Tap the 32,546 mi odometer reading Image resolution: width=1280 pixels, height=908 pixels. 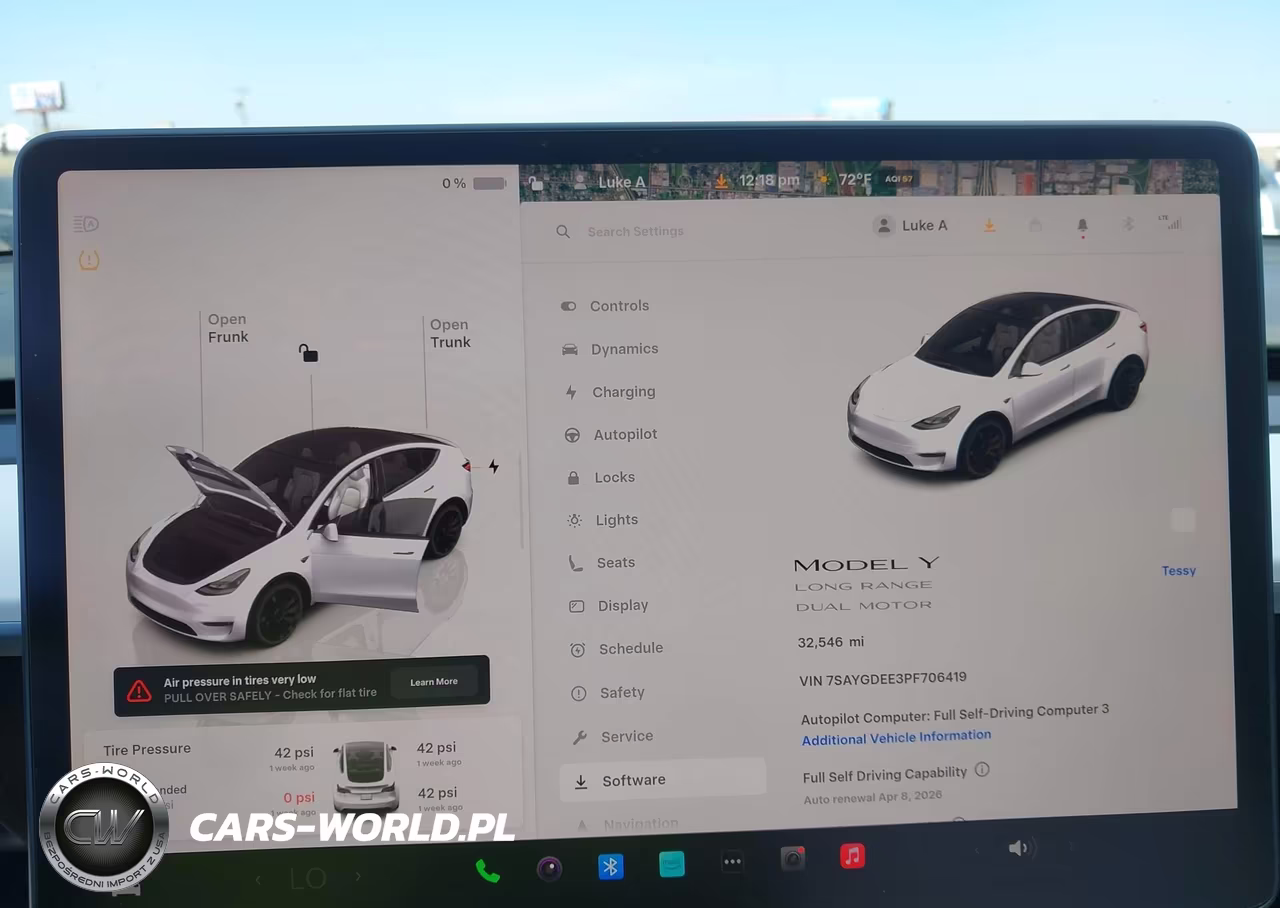click(831, 642)
